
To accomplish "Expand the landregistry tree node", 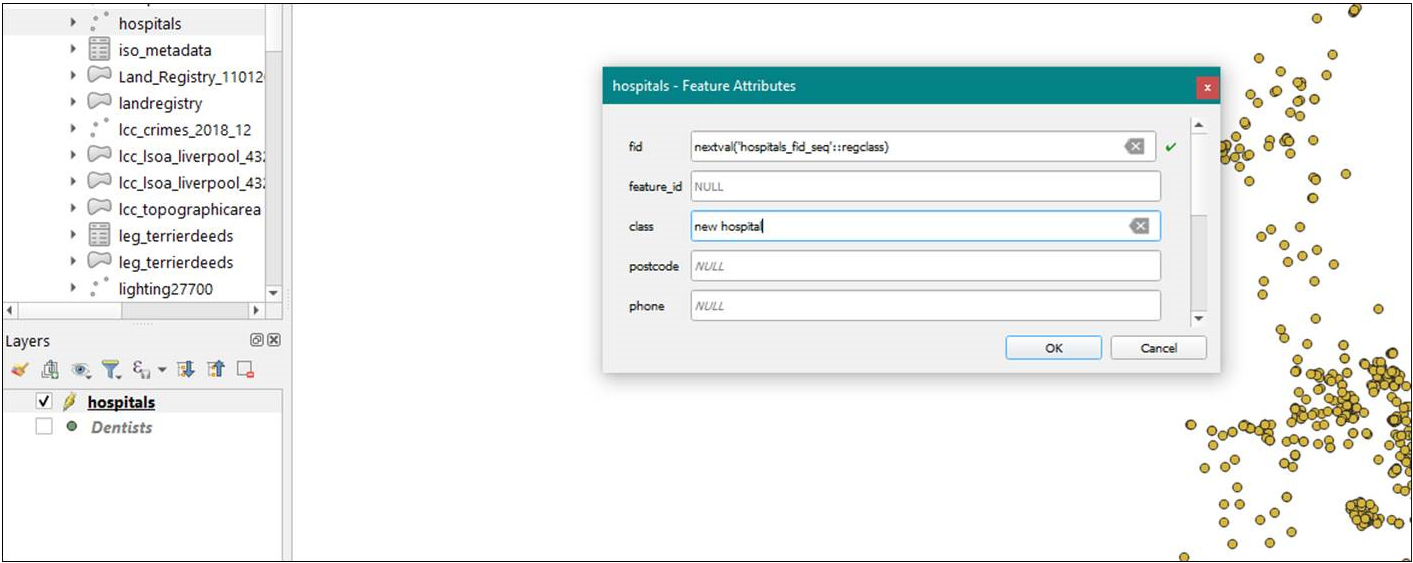I will [x=73, y=102].
